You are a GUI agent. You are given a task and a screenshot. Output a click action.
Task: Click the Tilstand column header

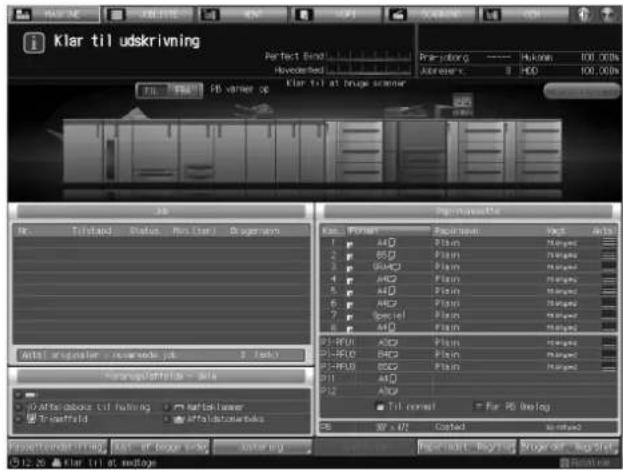pyautogui.click(x=92, y=231)
